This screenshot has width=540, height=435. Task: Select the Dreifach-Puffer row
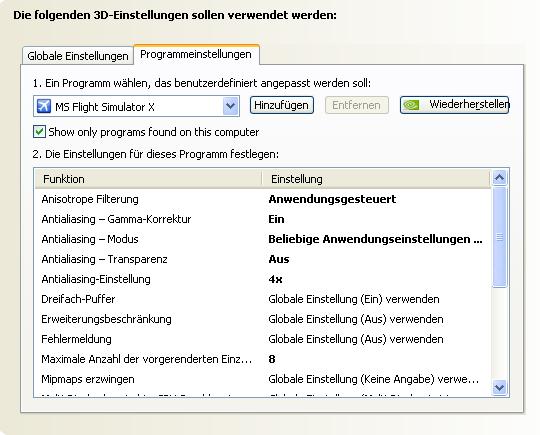click(x=262, y=299)
